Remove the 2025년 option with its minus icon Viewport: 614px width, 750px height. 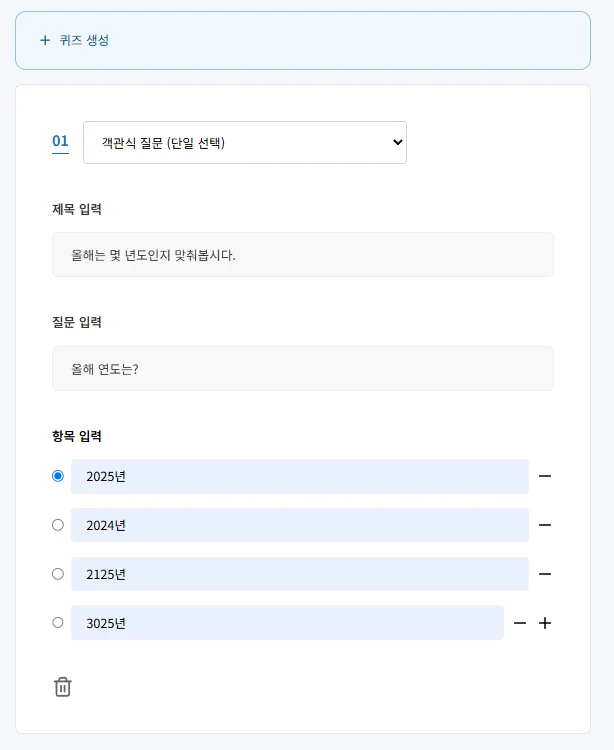(x=545, y=476)
